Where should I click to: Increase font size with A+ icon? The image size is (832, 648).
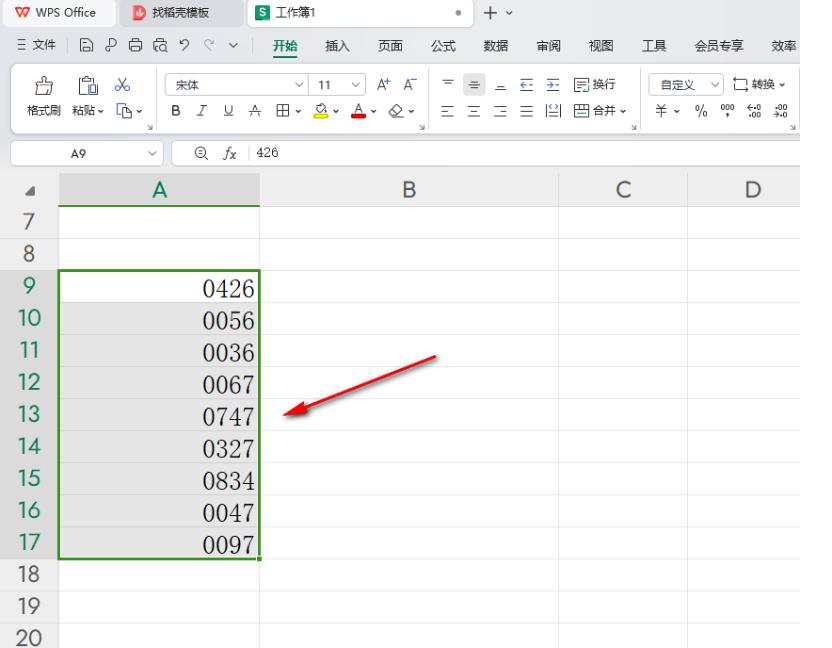(383, 84)
